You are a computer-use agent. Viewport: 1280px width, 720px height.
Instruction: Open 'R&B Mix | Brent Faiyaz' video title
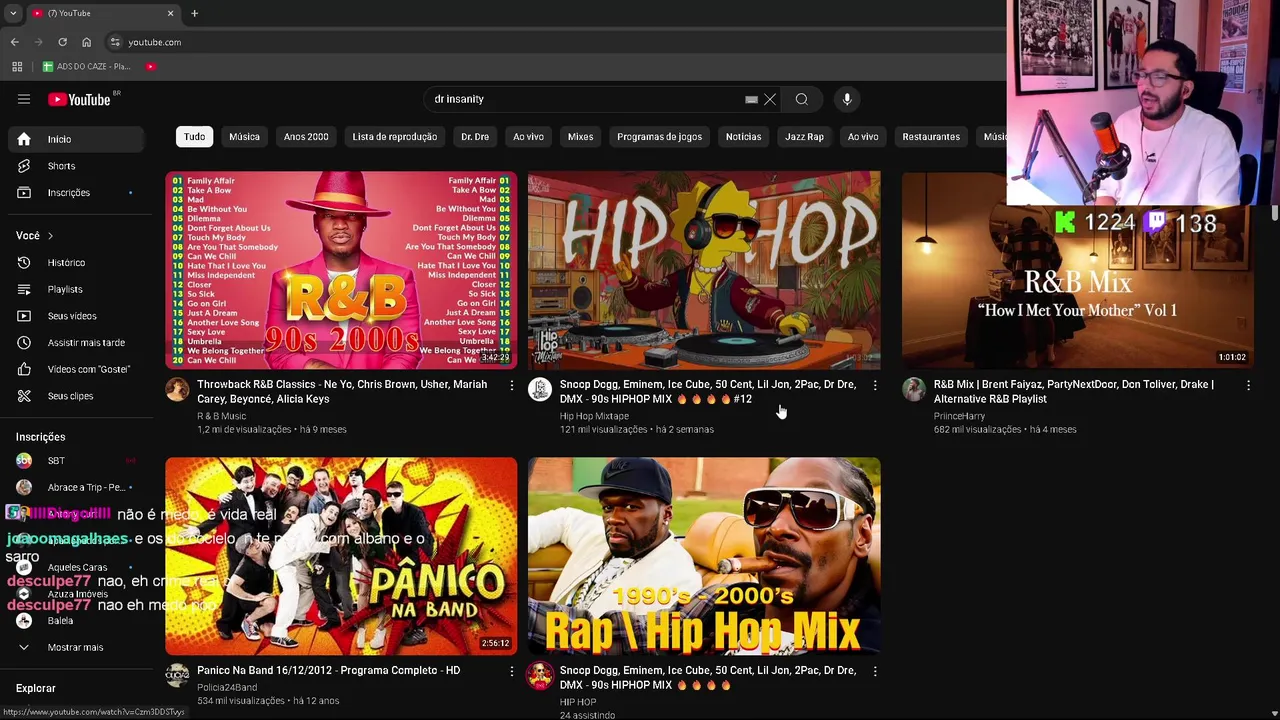click(x=1074, y=391)
